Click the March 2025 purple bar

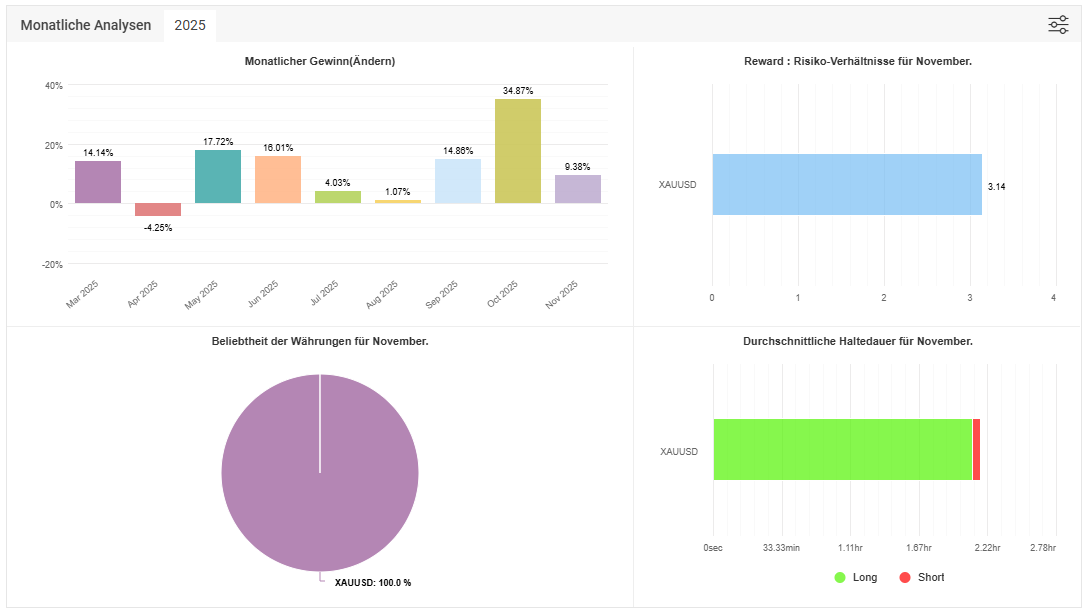[98, 182]
